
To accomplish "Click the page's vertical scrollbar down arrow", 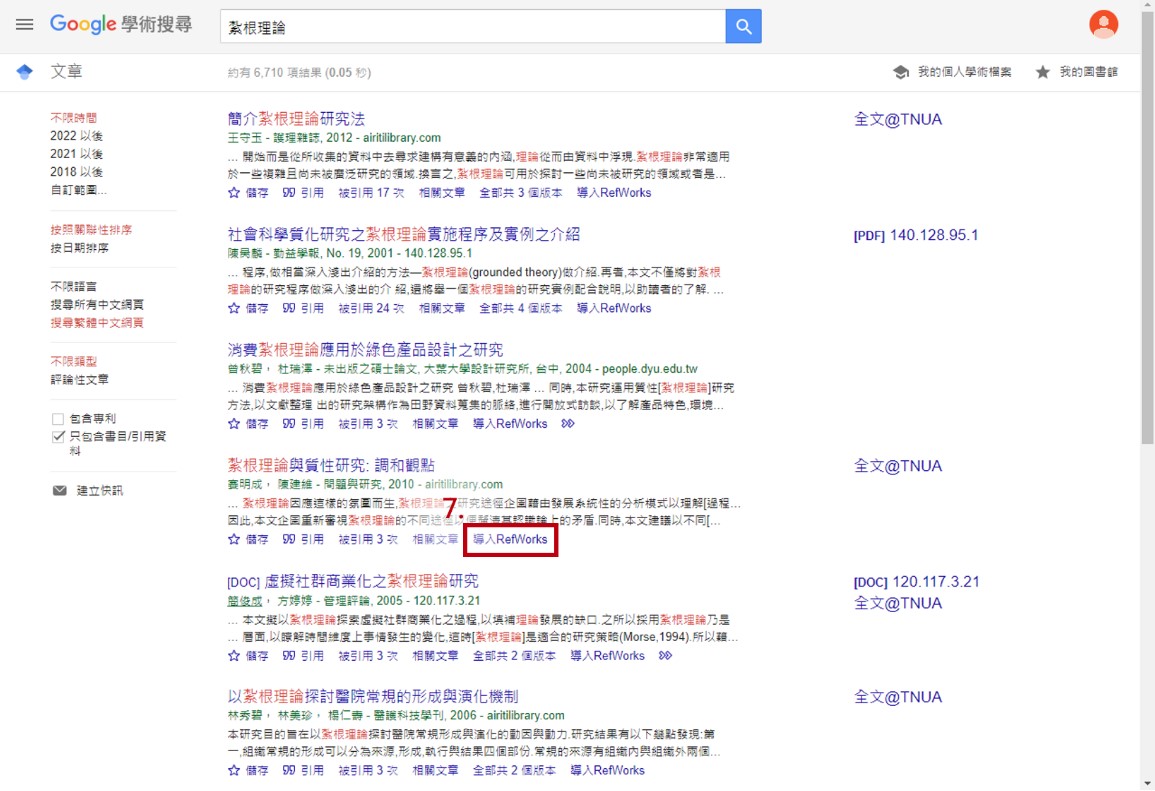I will tap(1147, 782).
